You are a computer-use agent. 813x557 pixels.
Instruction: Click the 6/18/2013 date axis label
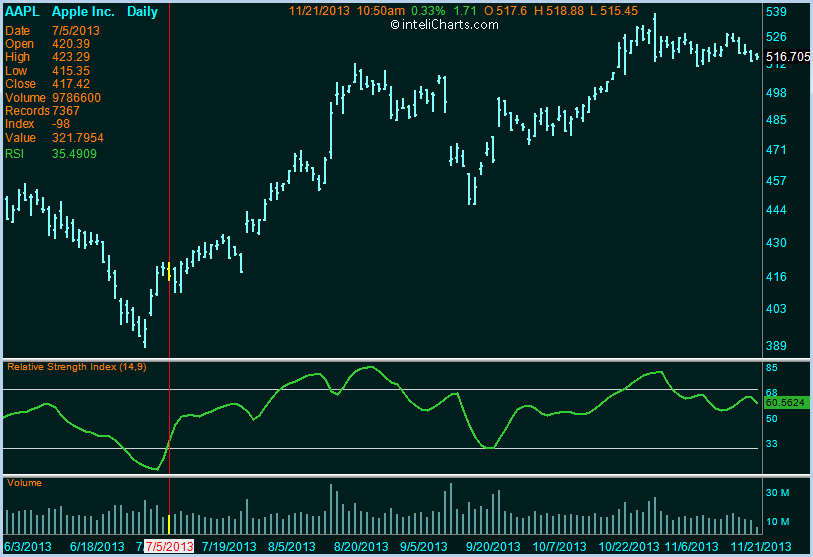97,547
